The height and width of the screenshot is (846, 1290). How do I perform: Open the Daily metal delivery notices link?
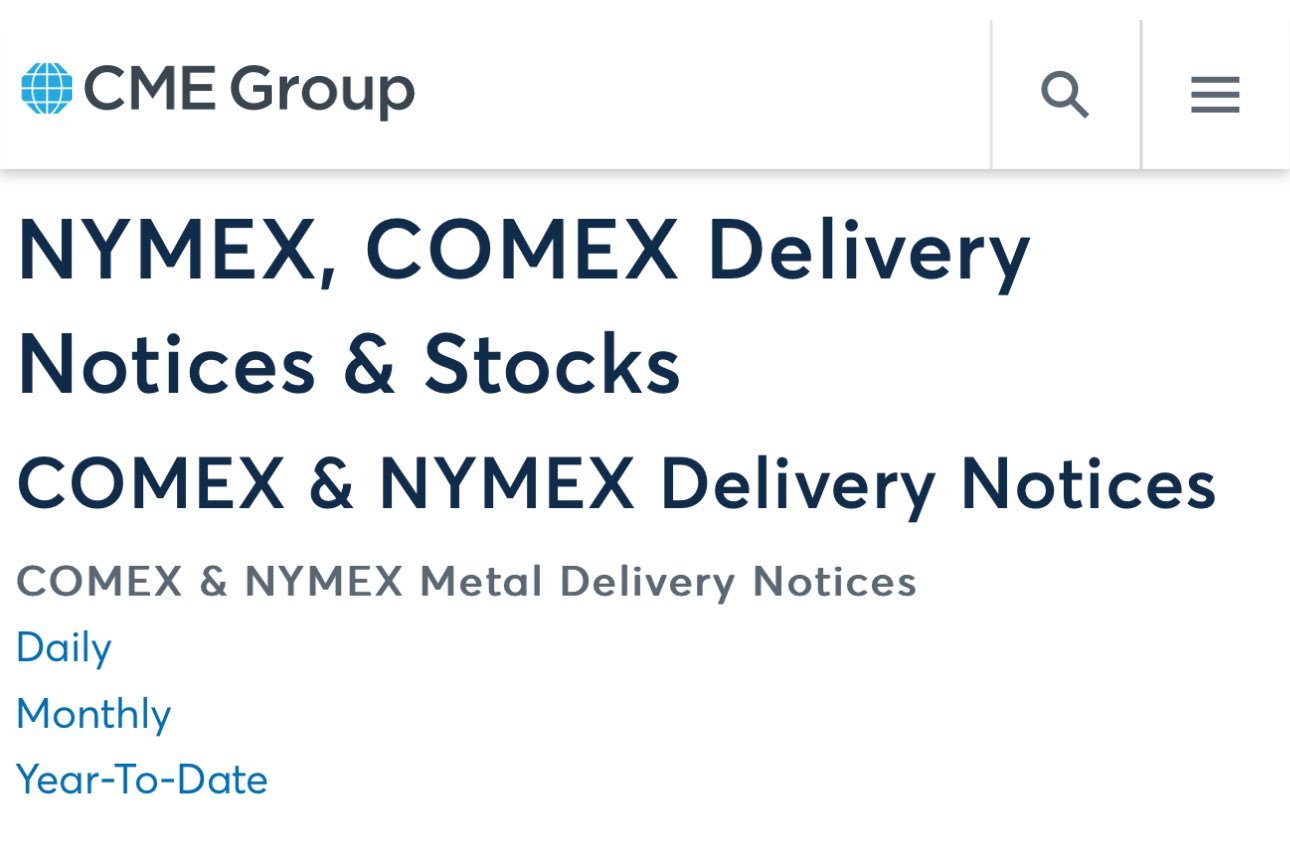click(x=64, y=648)
